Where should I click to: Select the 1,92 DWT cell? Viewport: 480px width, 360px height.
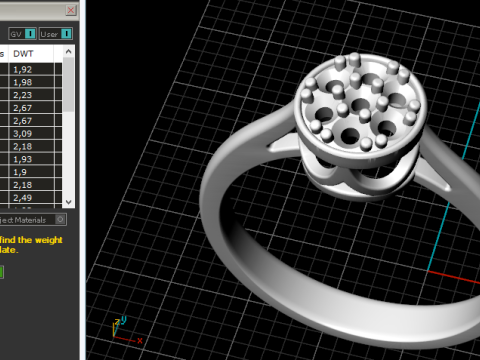tap(32, 69)
